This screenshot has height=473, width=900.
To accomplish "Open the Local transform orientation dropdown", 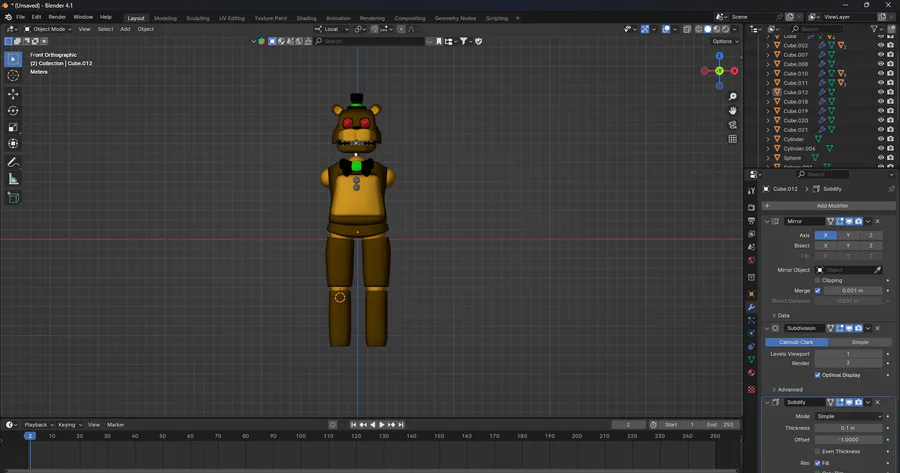I will coord(332,29).
